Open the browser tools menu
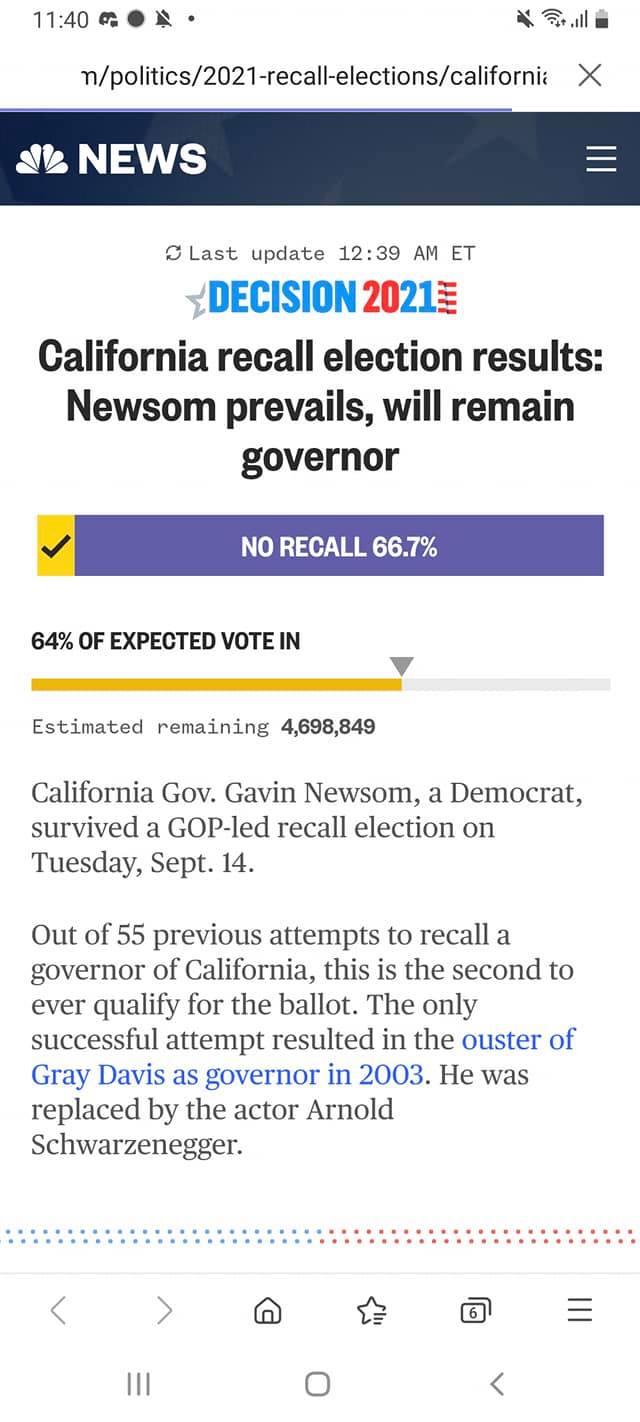This screenshot has height=1422, width=640. click(579, 1309)
